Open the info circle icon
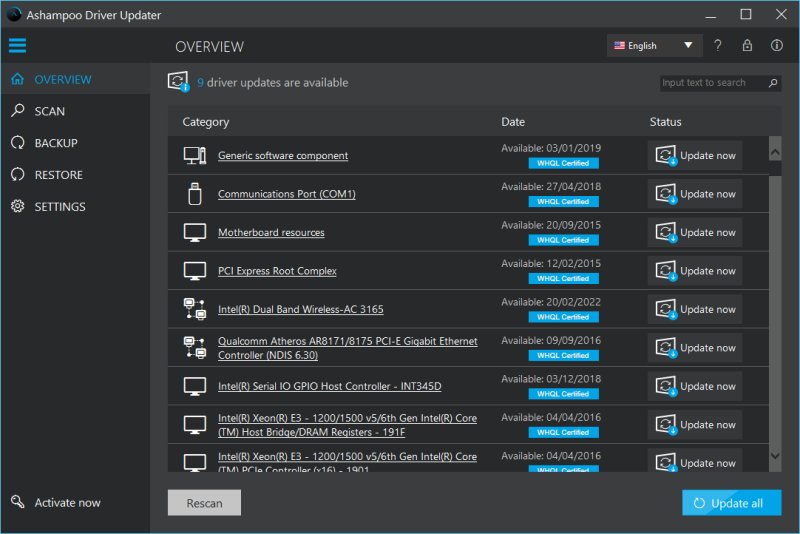 (777, 46)
